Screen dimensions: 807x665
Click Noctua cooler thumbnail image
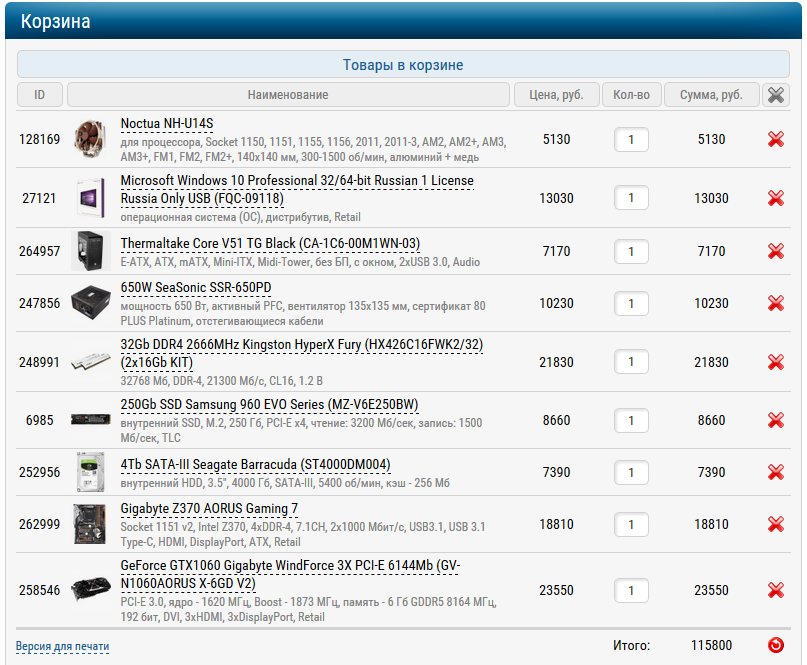coord(91,139)
